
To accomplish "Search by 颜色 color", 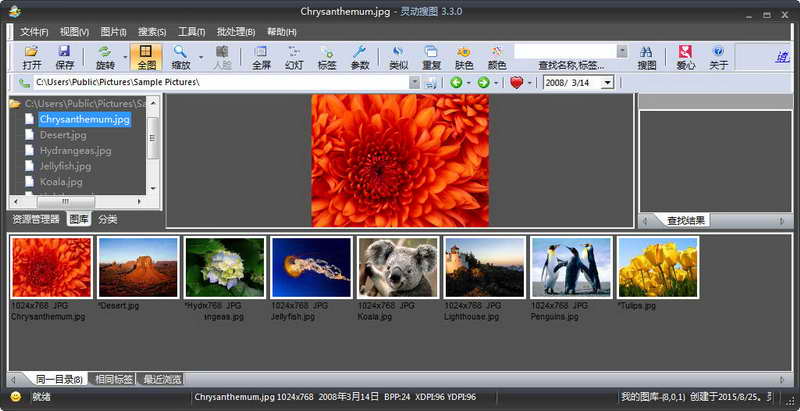I will pyautogui.click(x=496, y=57).
